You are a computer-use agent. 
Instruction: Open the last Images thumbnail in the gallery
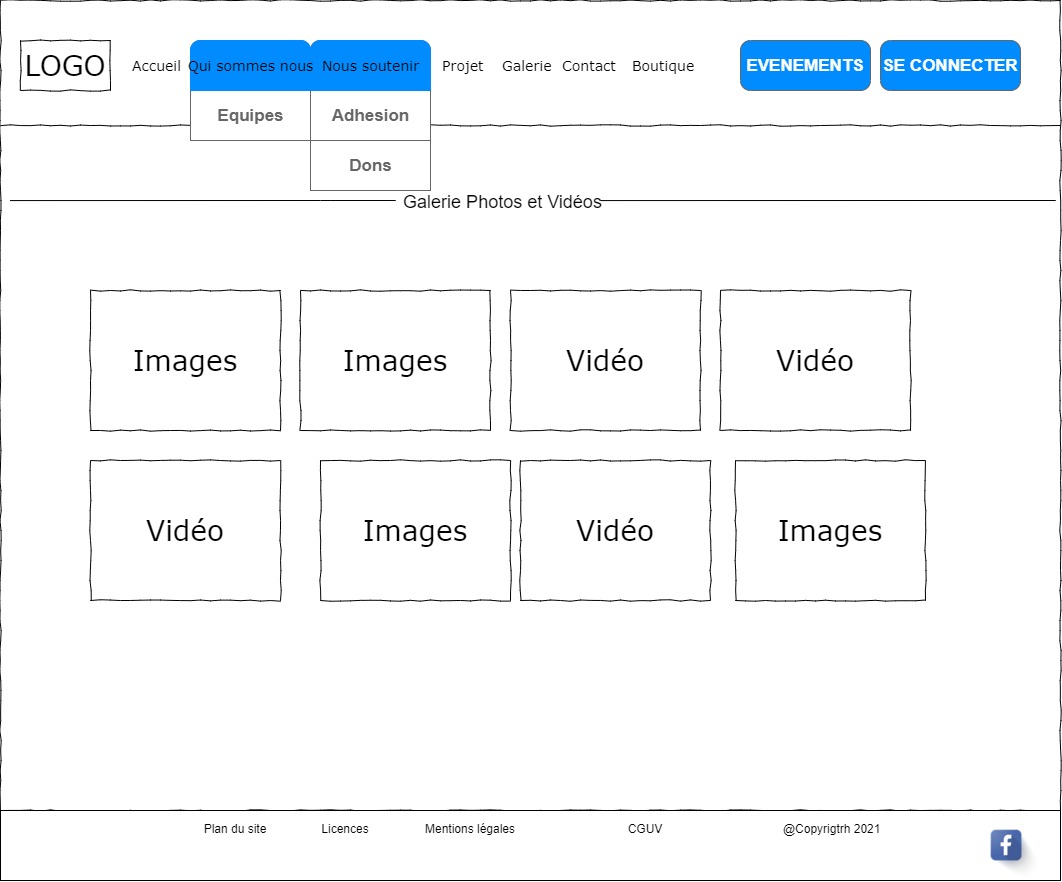830,531
